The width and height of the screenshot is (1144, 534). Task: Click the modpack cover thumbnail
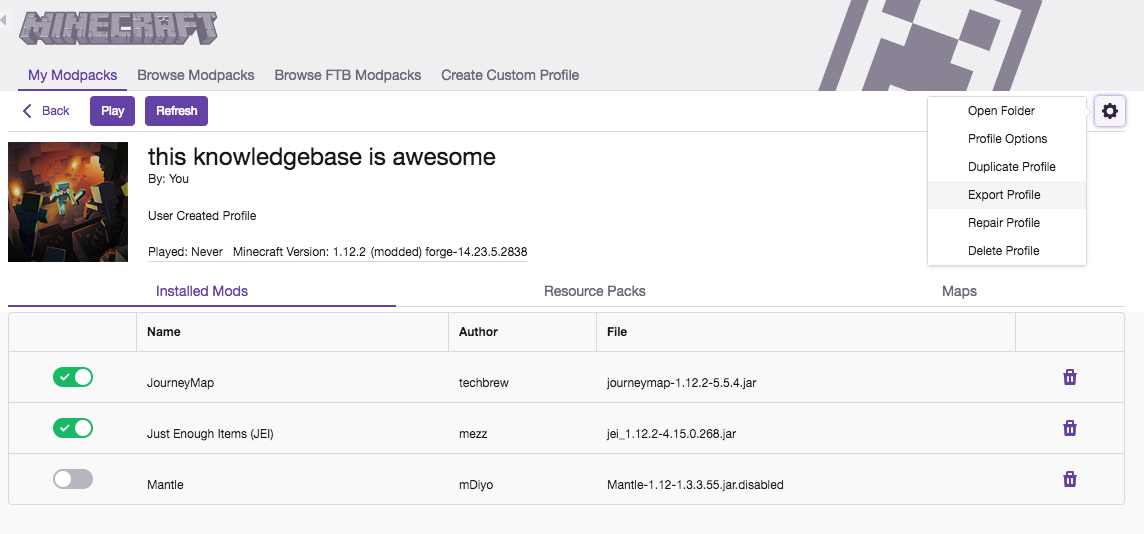coord(68,202)
